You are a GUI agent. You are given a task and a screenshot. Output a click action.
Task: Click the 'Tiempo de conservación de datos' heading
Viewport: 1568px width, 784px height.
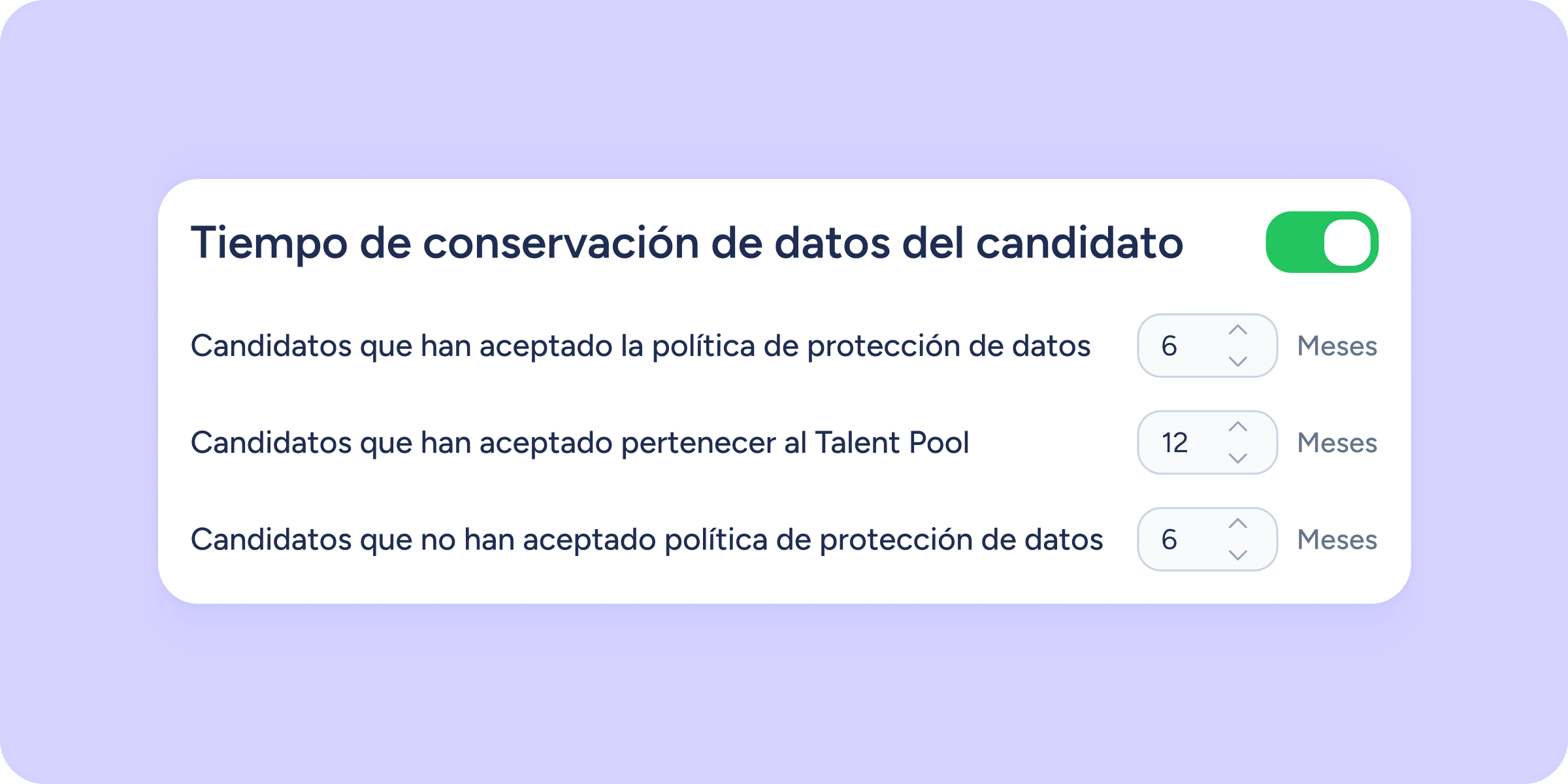pos(686,242)
